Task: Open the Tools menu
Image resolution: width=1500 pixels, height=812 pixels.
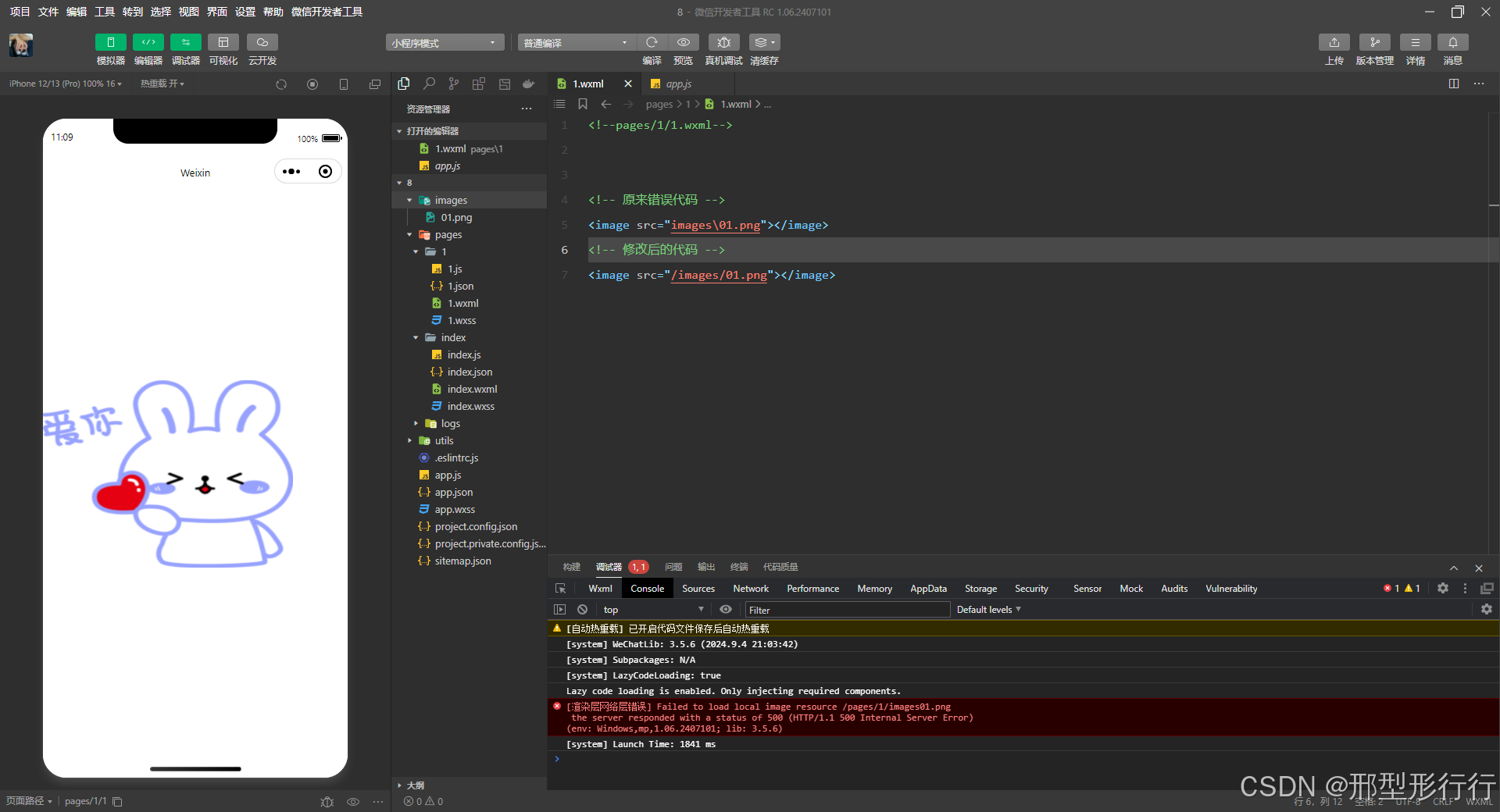Action: (104, 12)
